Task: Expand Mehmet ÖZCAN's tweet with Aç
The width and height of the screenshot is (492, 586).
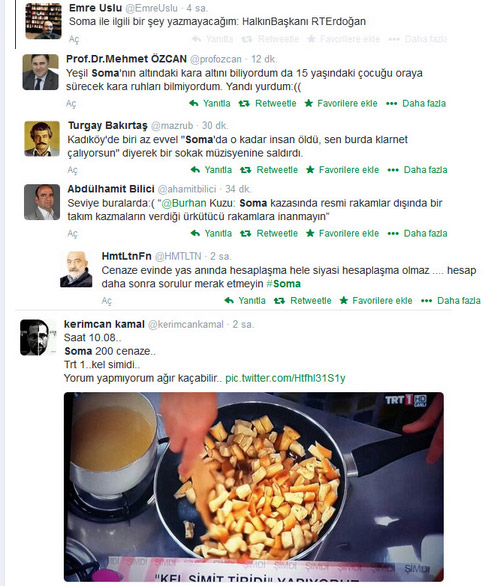Action: click(x=71, y=104)
